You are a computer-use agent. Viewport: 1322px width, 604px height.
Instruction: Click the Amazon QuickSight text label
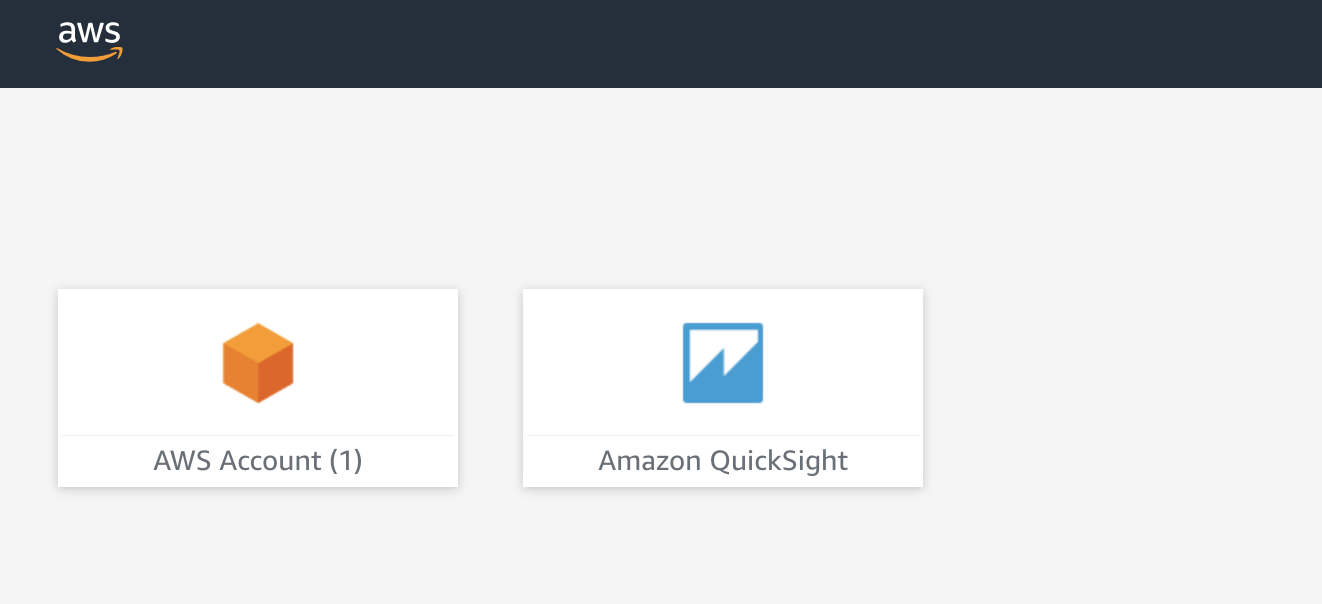[x=722, y=460]
